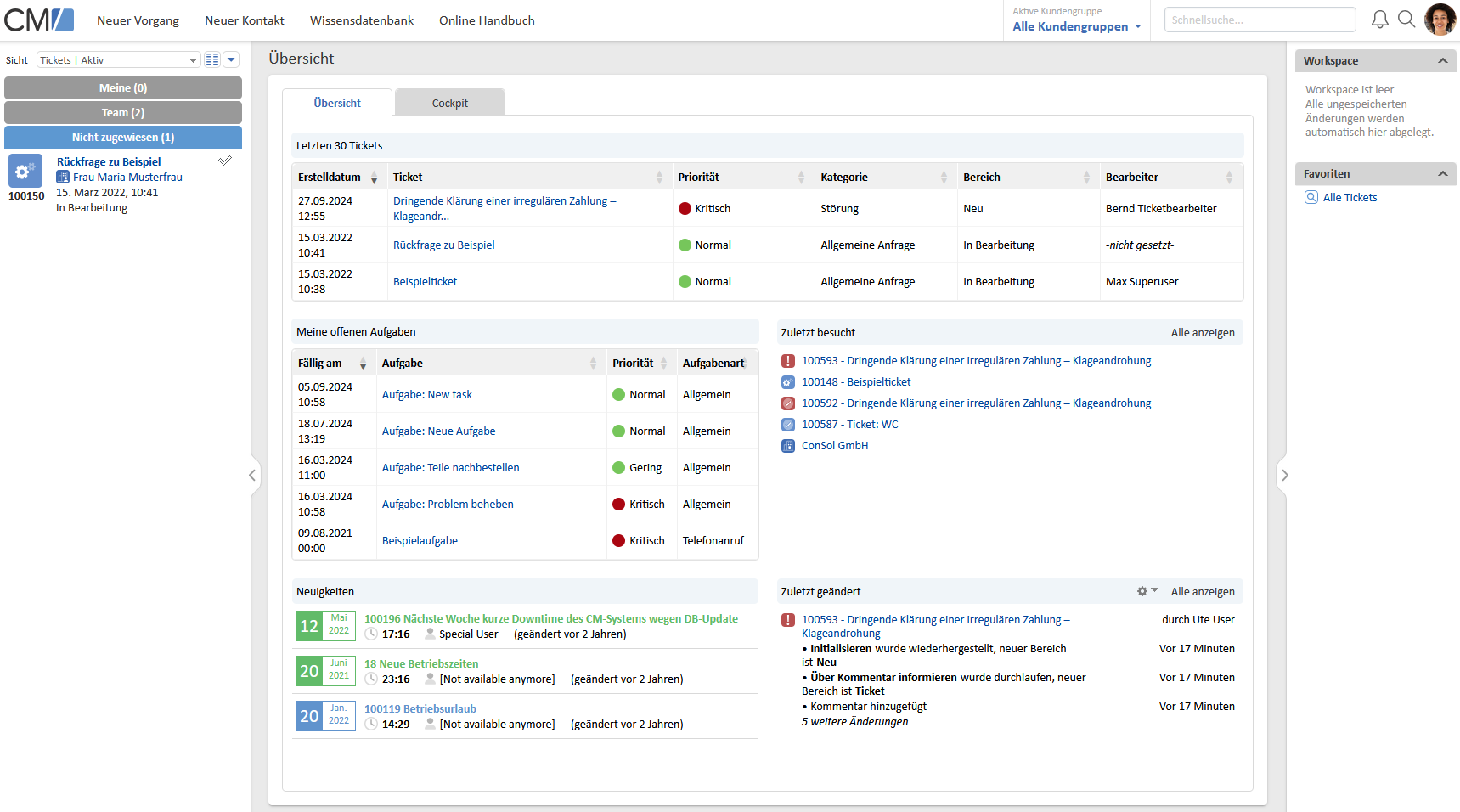Open the ticket list options arrow
Image resolution: width=1460 pixels, height=812 pixels.
pyautogui.click(x=231, y=59)
